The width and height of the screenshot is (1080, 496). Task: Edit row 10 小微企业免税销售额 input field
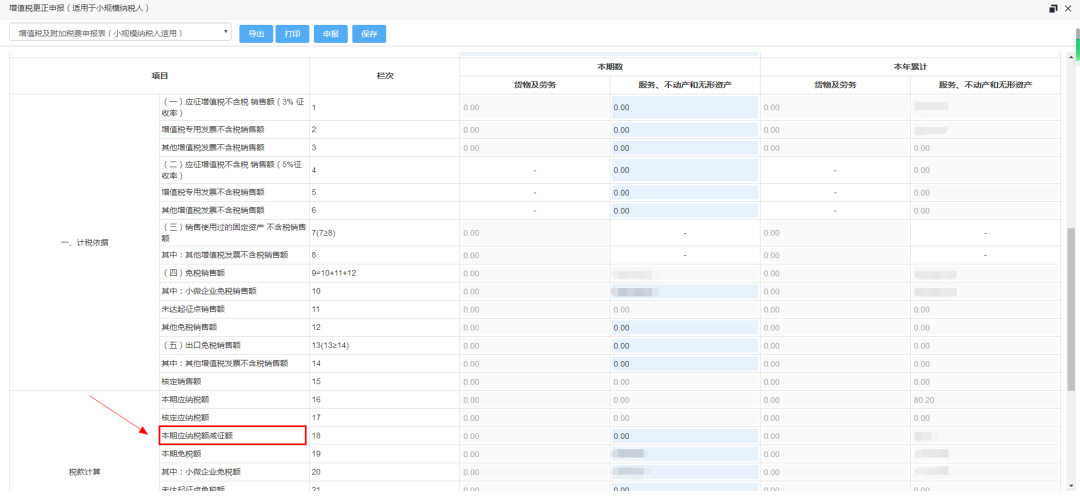click(x=685, y=291)
